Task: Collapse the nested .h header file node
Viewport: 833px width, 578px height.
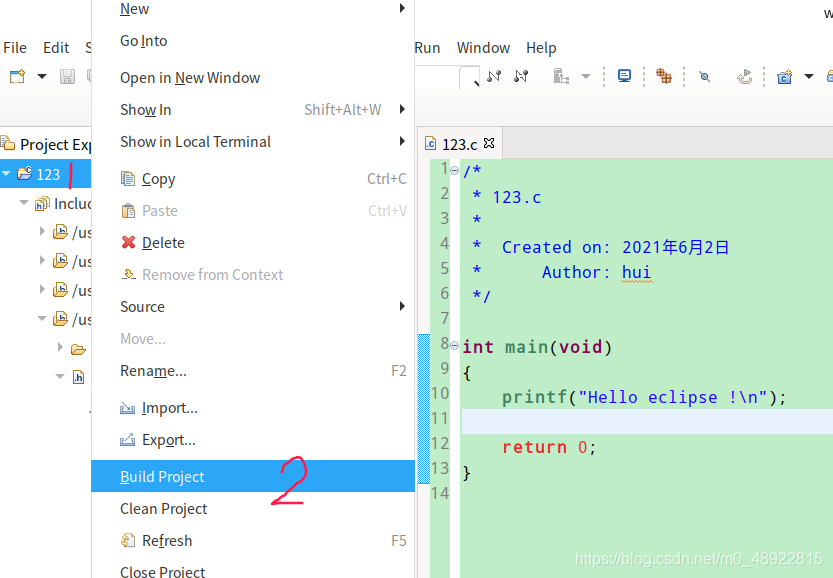Action: click(x=60, y=376)
